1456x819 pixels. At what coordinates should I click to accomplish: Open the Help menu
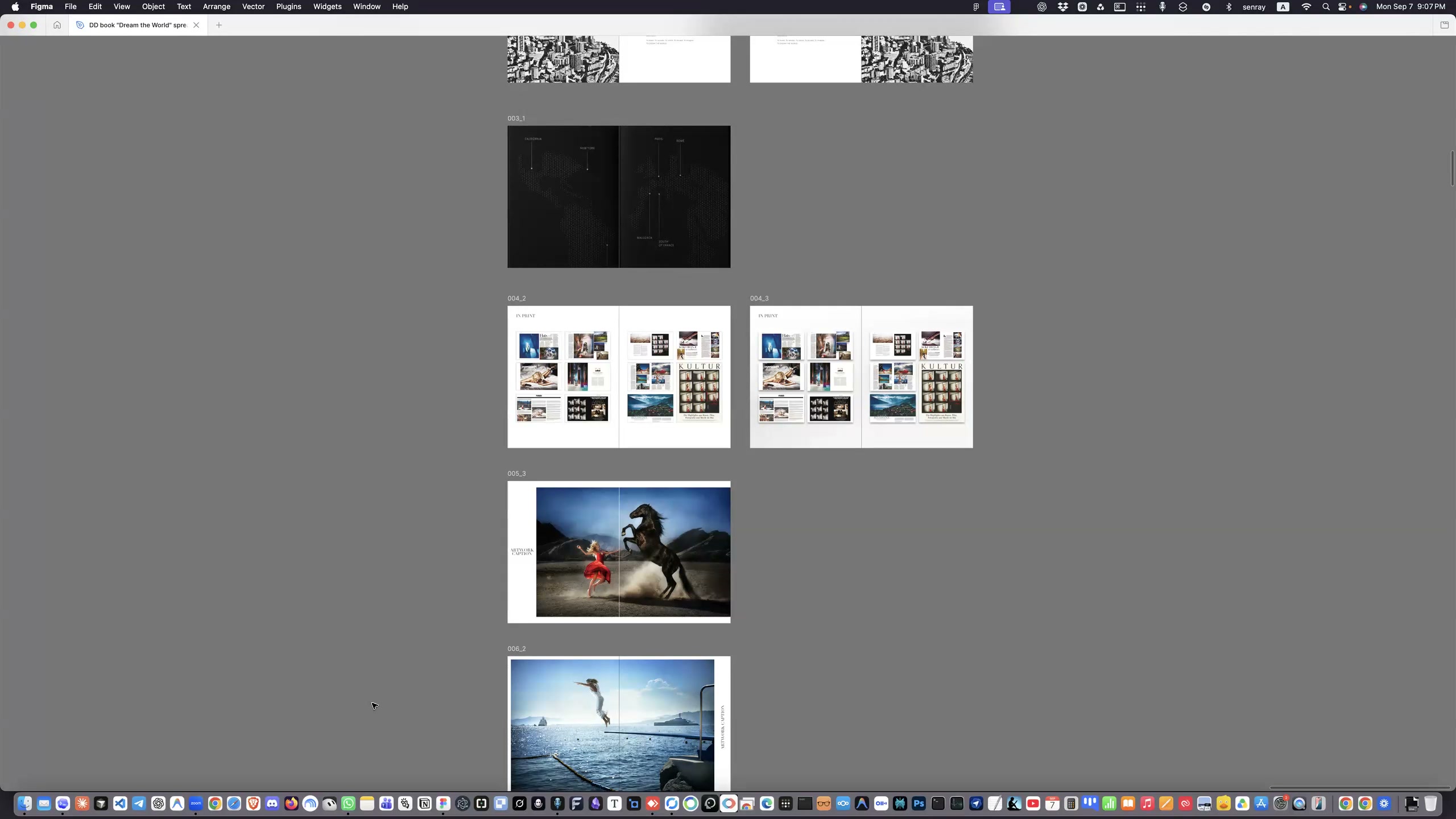click(400, 7)
